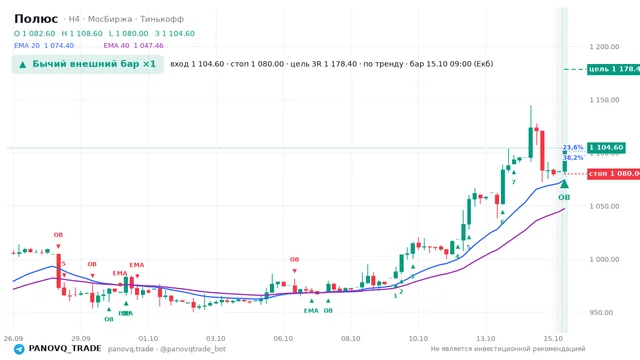The width and height of the screenshot is (640, 360).
Task: Click the '23,6%' Fibonacci level label
Action: click(x=573, y=147)
